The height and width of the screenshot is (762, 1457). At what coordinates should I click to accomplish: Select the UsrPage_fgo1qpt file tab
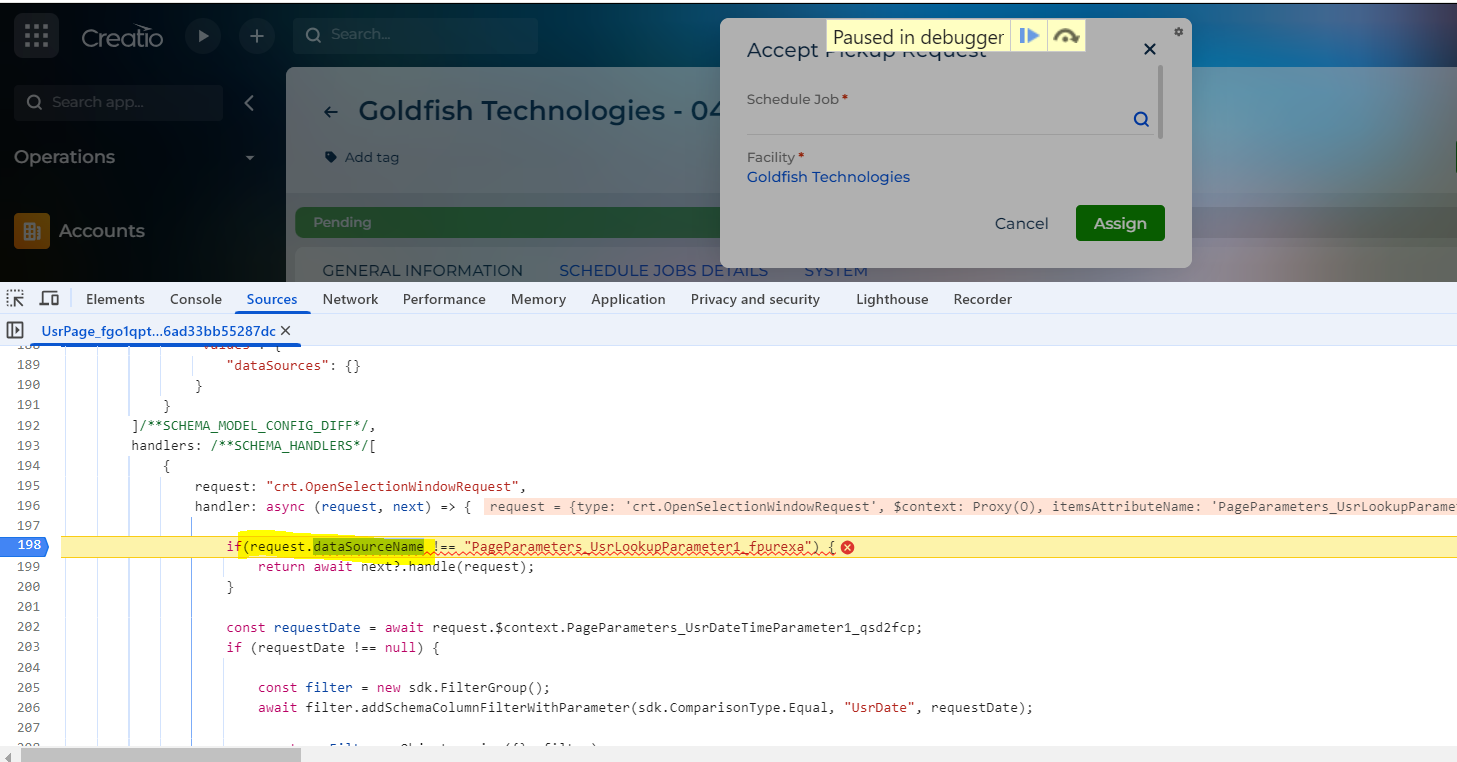click(x=158, y=331)
